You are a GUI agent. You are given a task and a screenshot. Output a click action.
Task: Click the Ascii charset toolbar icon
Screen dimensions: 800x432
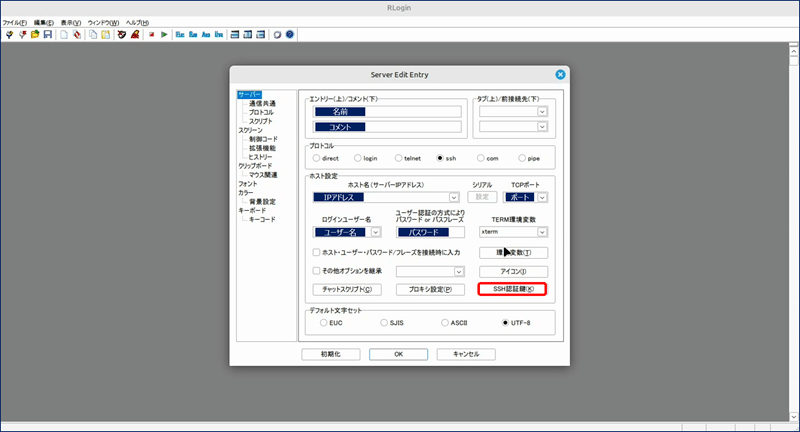coord(206,35)
